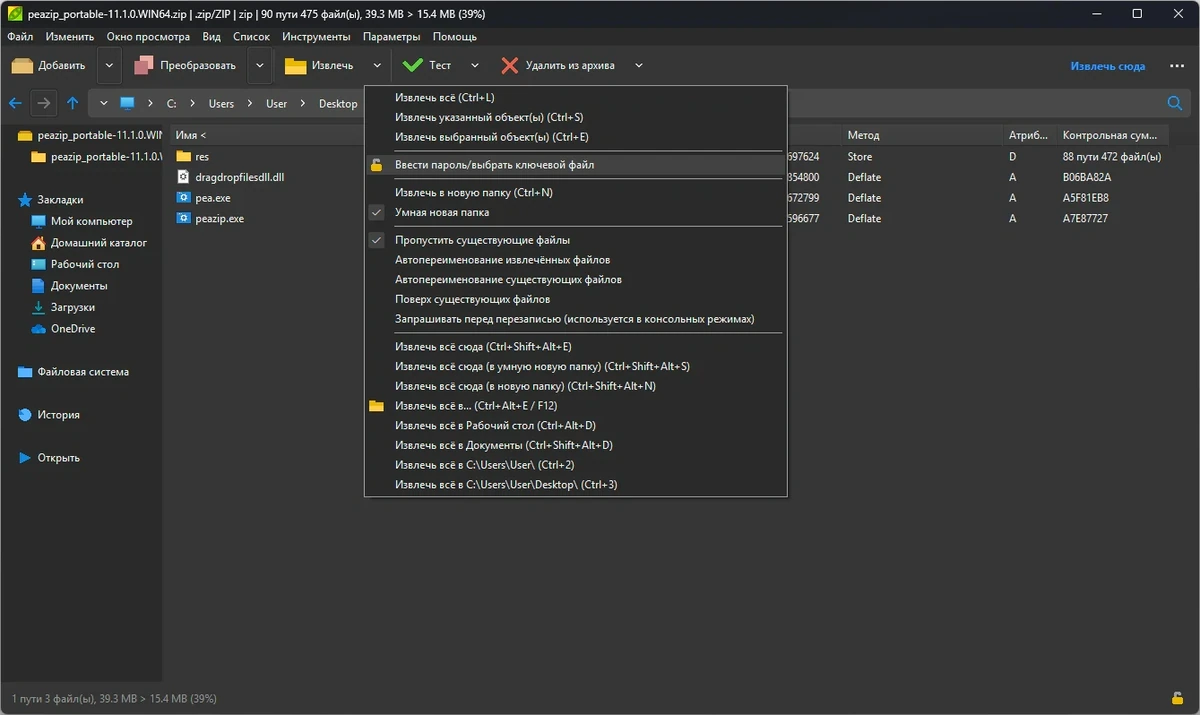Sort by Контрольная сумма column header
The height and width of the screenshot is (715, 1200).
(1110, 135)
